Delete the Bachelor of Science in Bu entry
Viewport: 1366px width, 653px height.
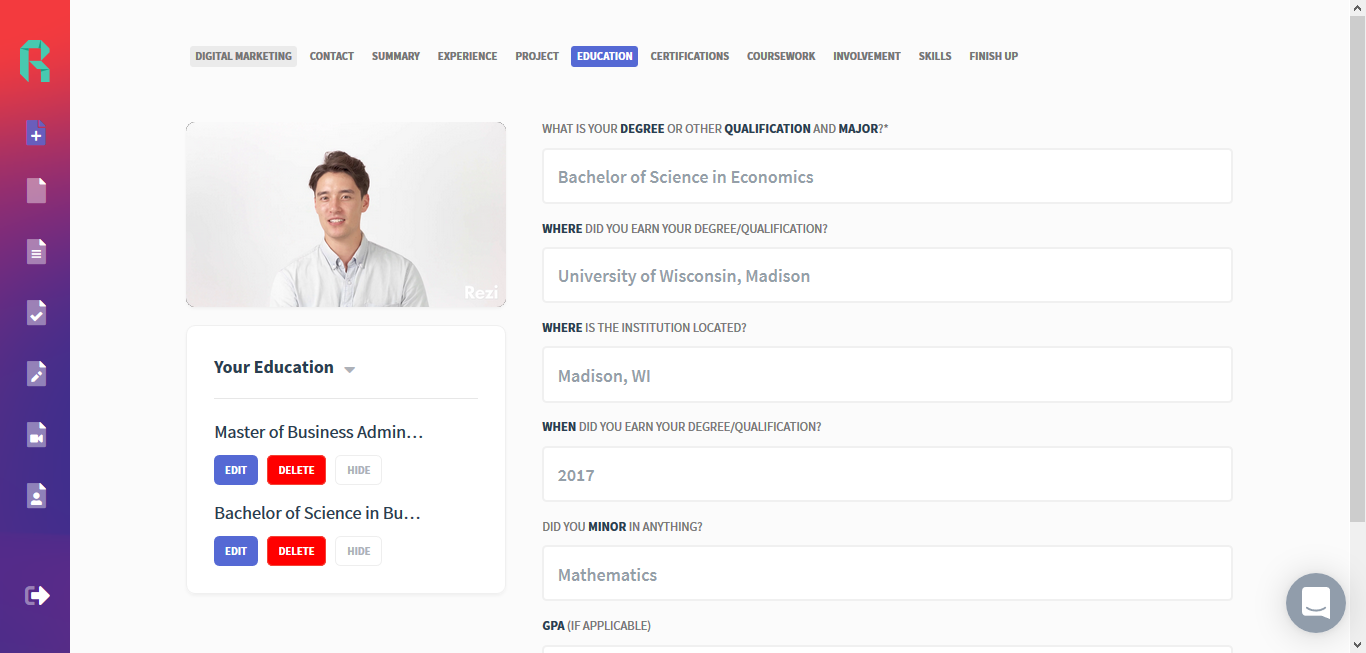296,551
